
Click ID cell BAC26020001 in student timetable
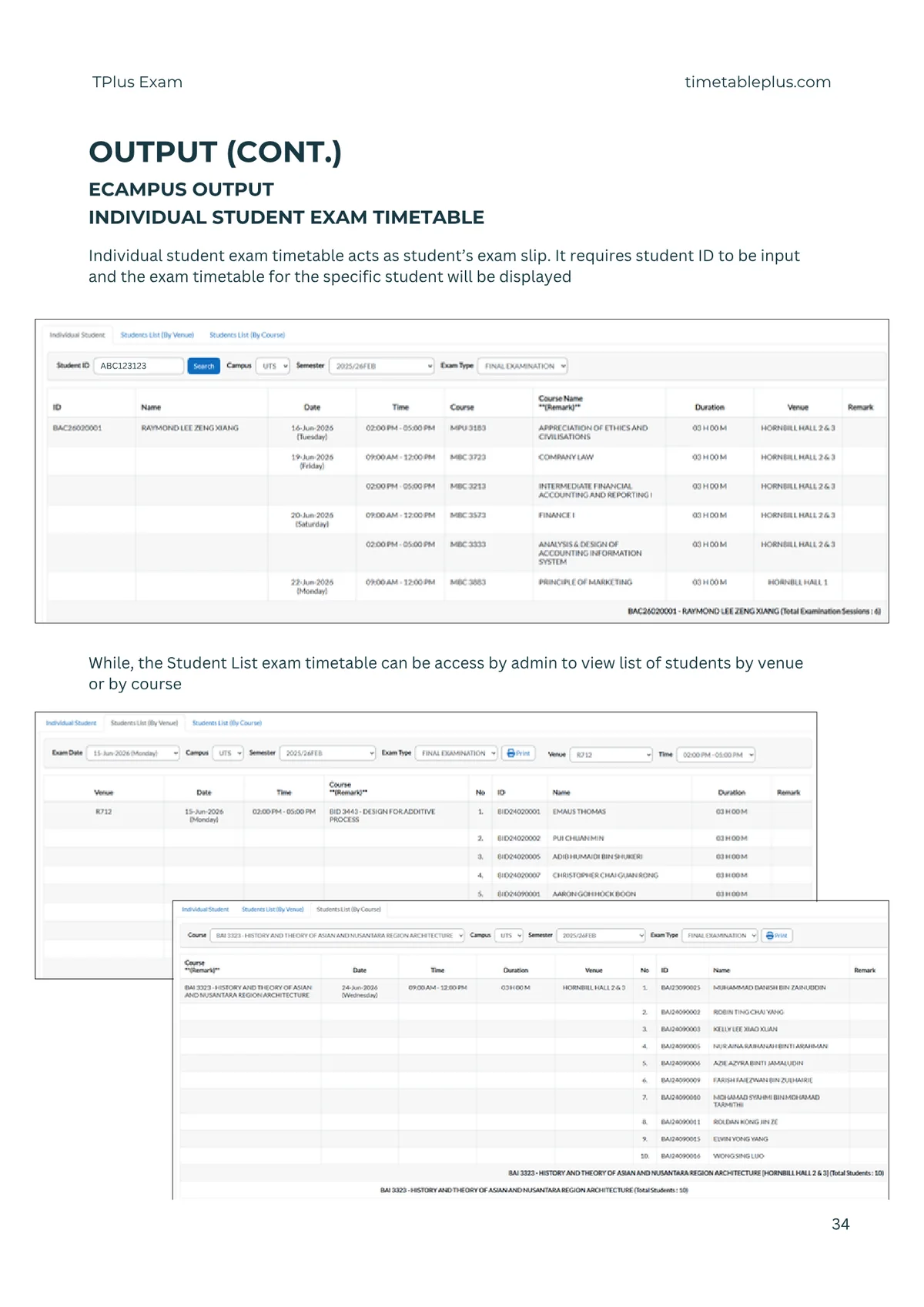77,427
